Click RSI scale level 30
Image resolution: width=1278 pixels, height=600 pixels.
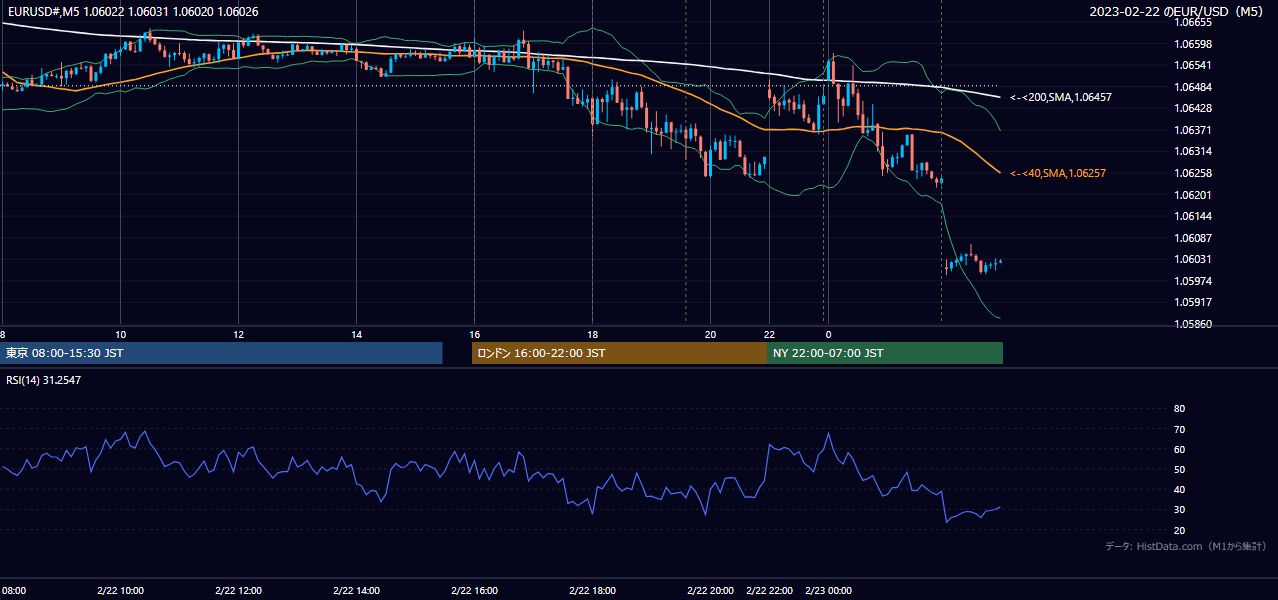pyautogui.click(x=1179, y=509)
